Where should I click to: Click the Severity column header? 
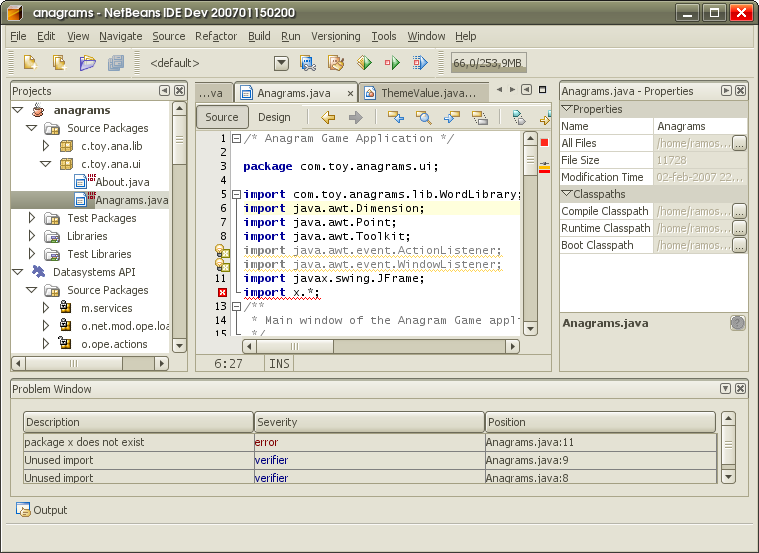(369, 422)
